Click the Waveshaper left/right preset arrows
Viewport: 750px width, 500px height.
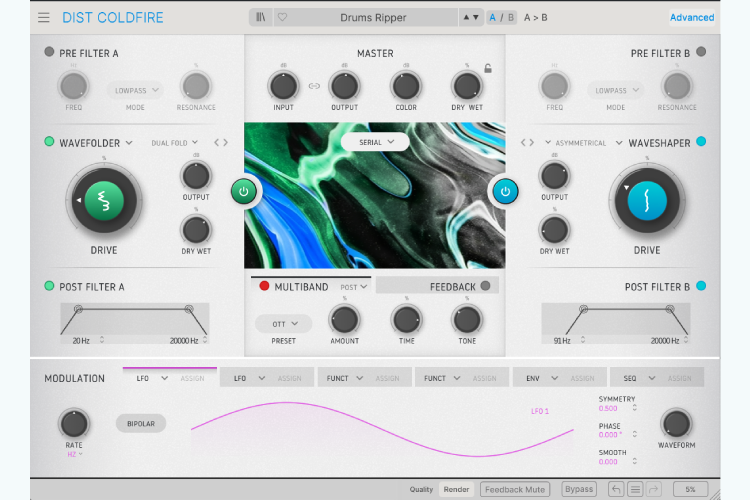tap(527, 143)
